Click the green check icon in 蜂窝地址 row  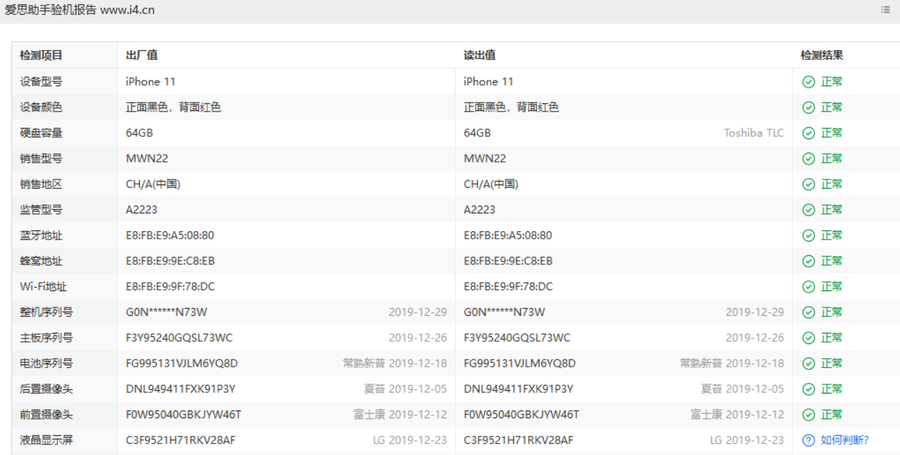pyautogui.click(x=808, y=261)
